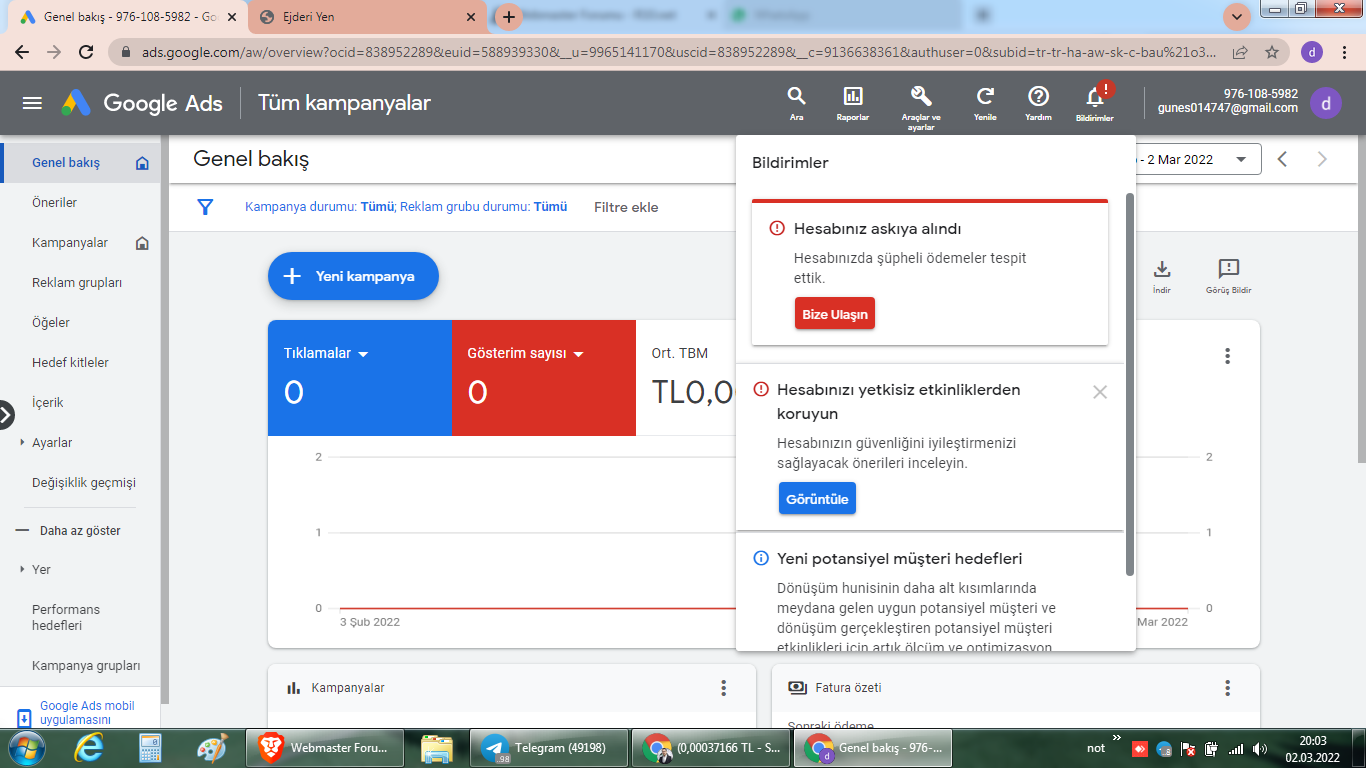This screenshot has height=768, width=1366.
Task: Open Kampanyalar card three-dot menu
Action: tap(724, 688)
